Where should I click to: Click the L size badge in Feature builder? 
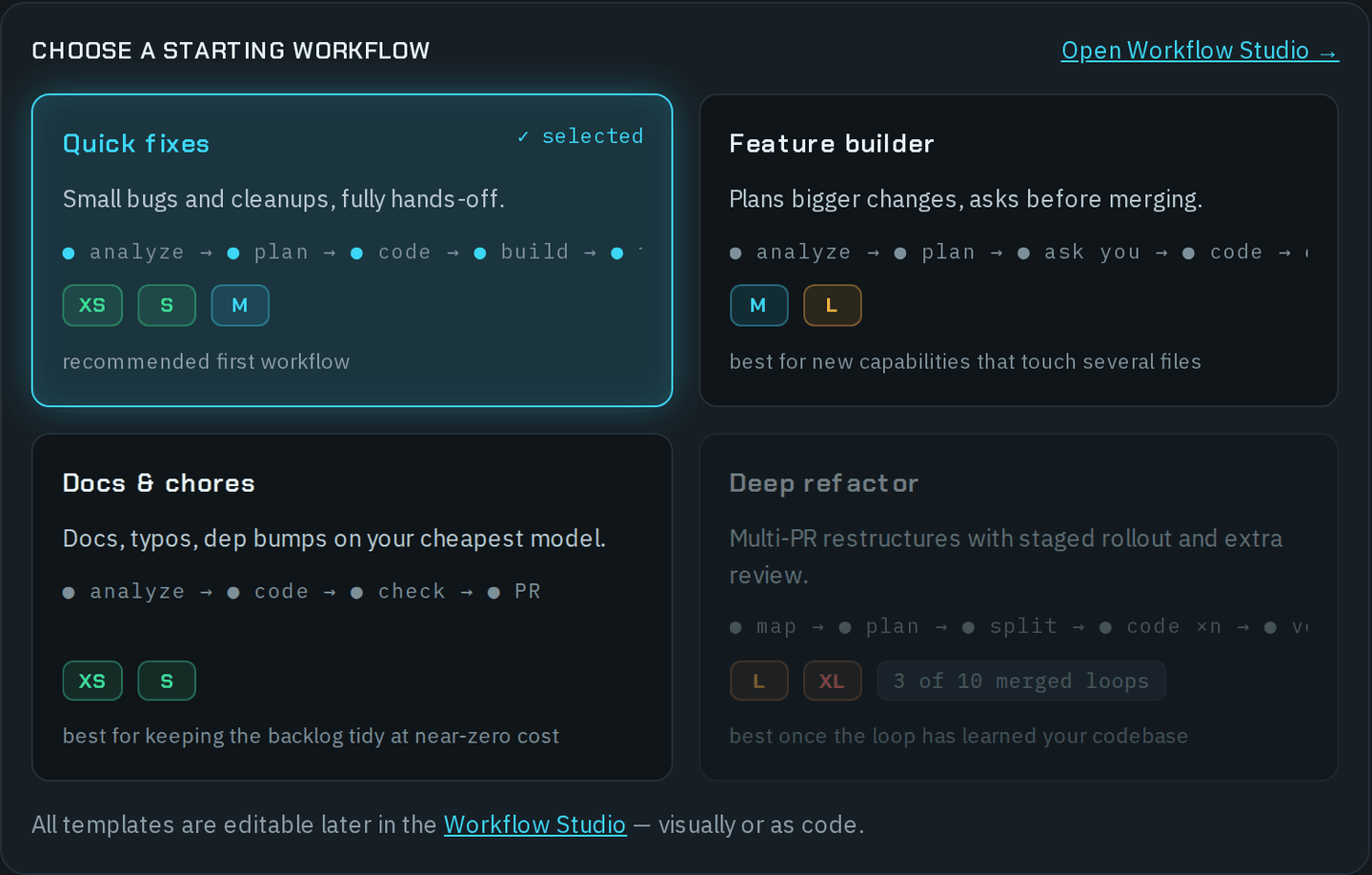[x=832, y=305]
